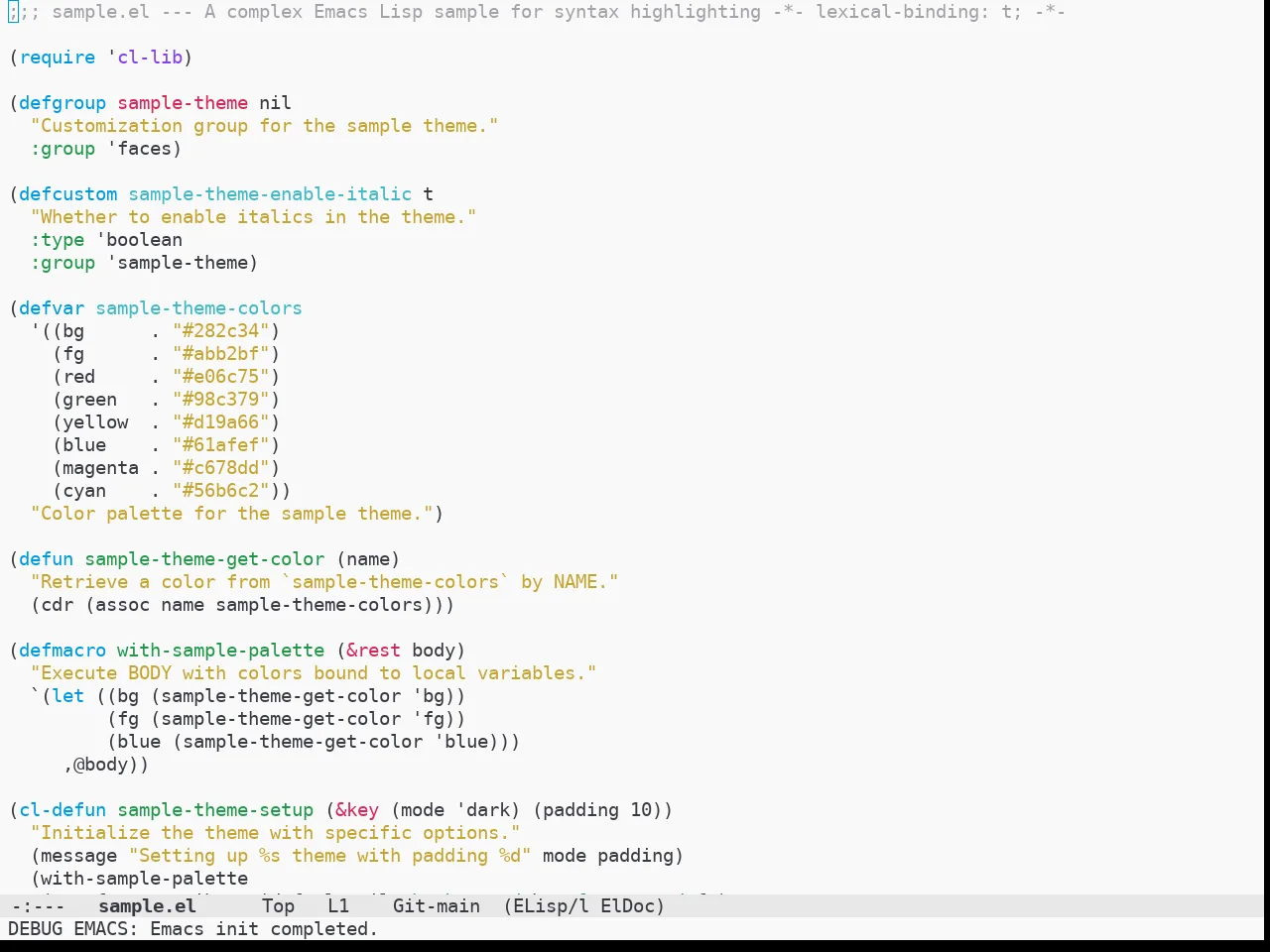Image resolution: width=1270 pixels, height=952 pixels.
Task: Click the color string "#c678dd"
Action: (x=220, y=468)
